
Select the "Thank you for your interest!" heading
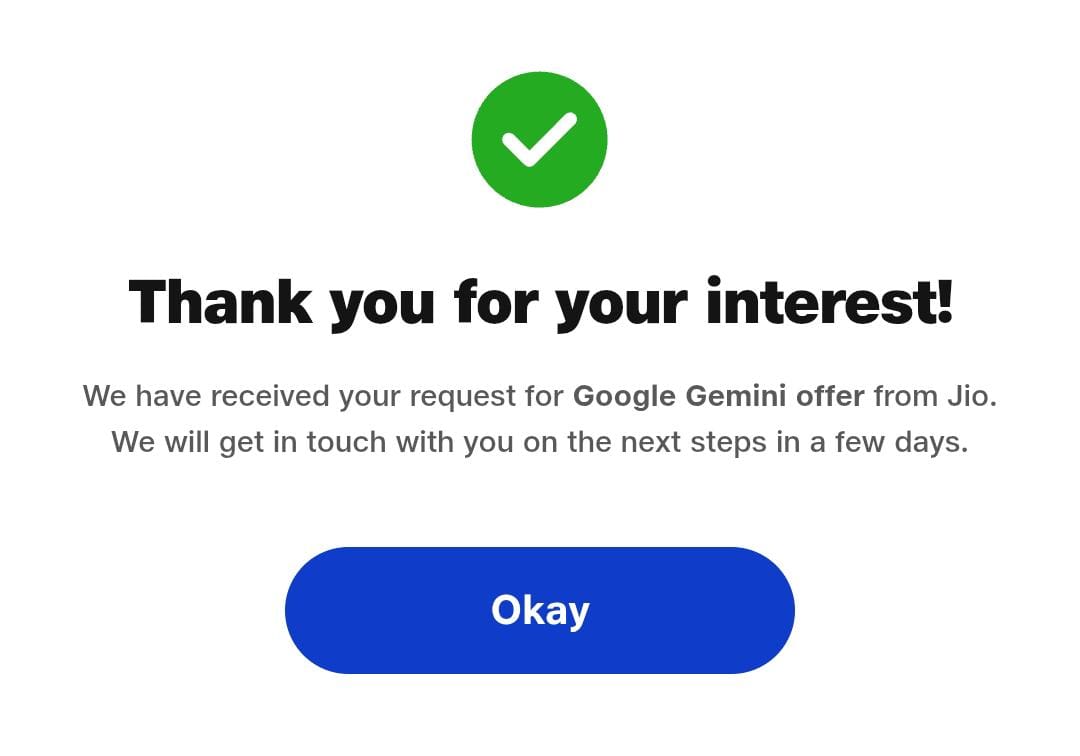tap(540, 301)
